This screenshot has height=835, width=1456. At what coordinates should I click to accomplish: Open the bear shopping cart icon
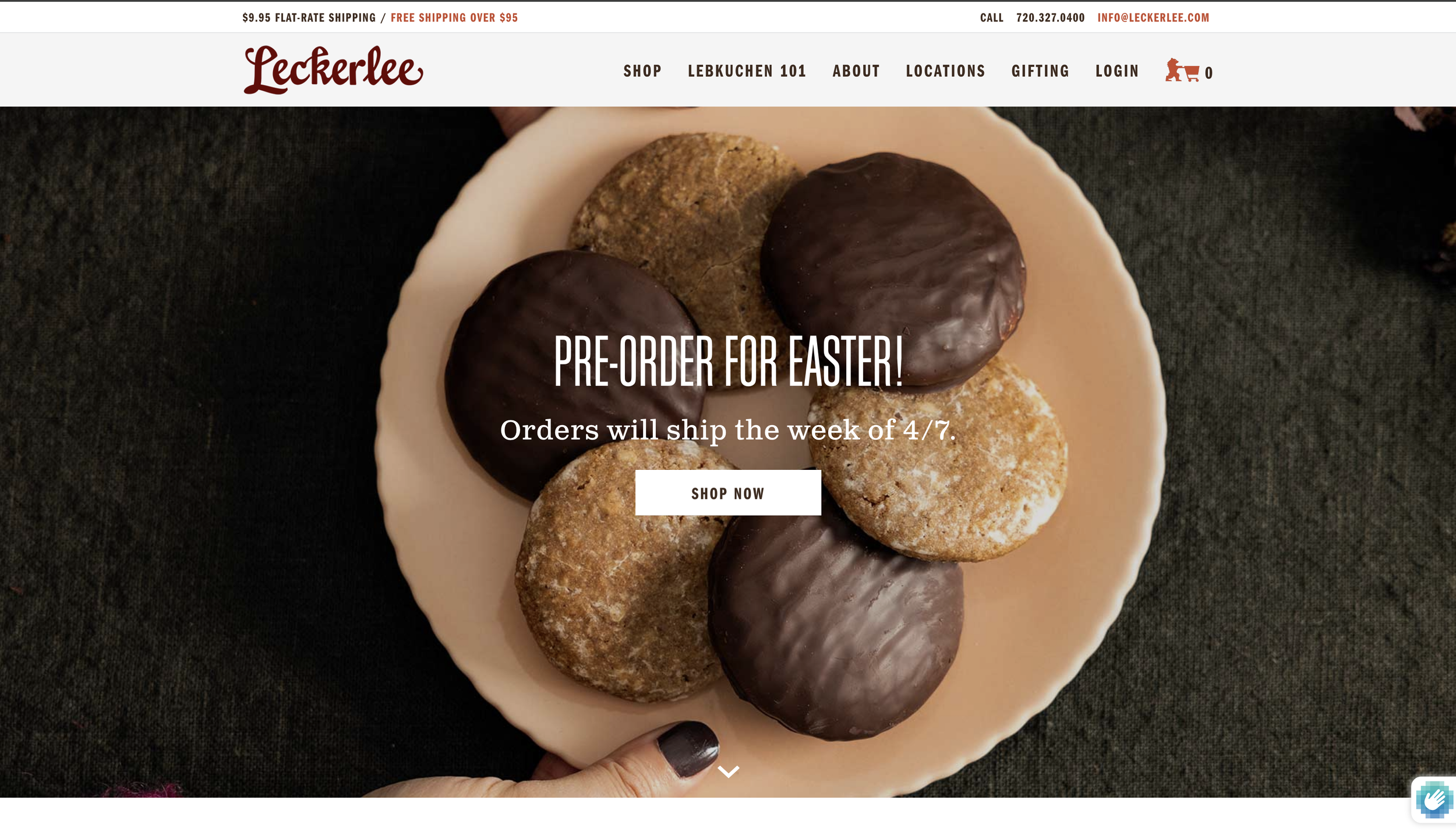pos(1182,70)
